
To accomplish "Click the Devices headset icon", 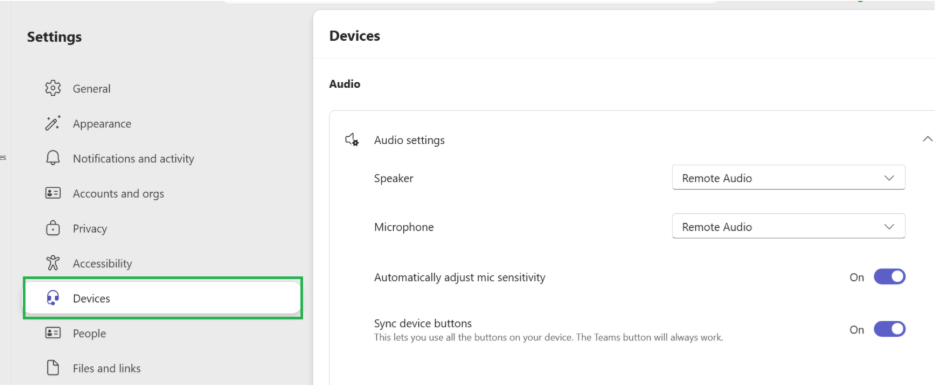I will coord(53,298).
